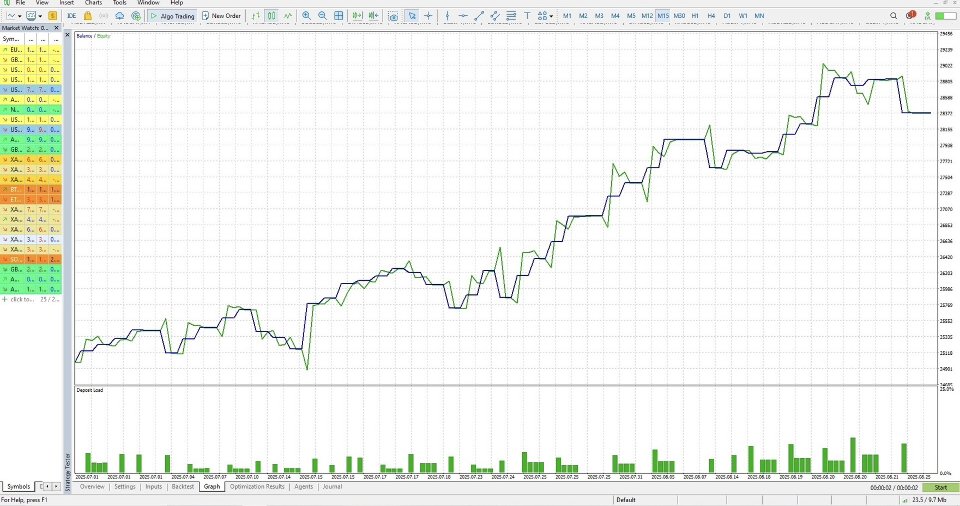
Task: Set timeframe to D1
Action: tap(727, 16)
